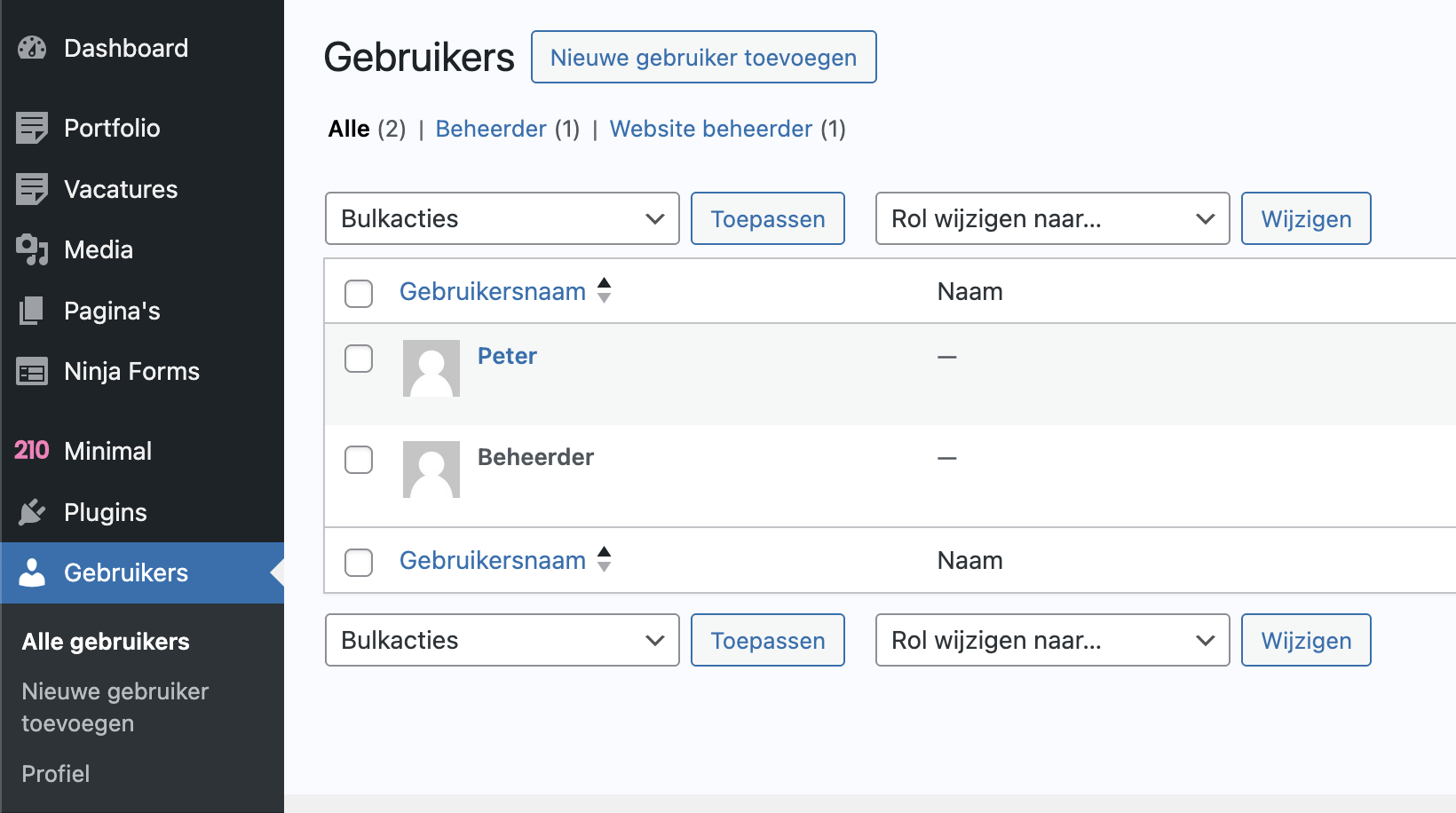Image resolution: width=1456 pixels, height=813 pixels.
Task: Tick the select-all checkbox in the table footer
Action: [x=359, y=562]
